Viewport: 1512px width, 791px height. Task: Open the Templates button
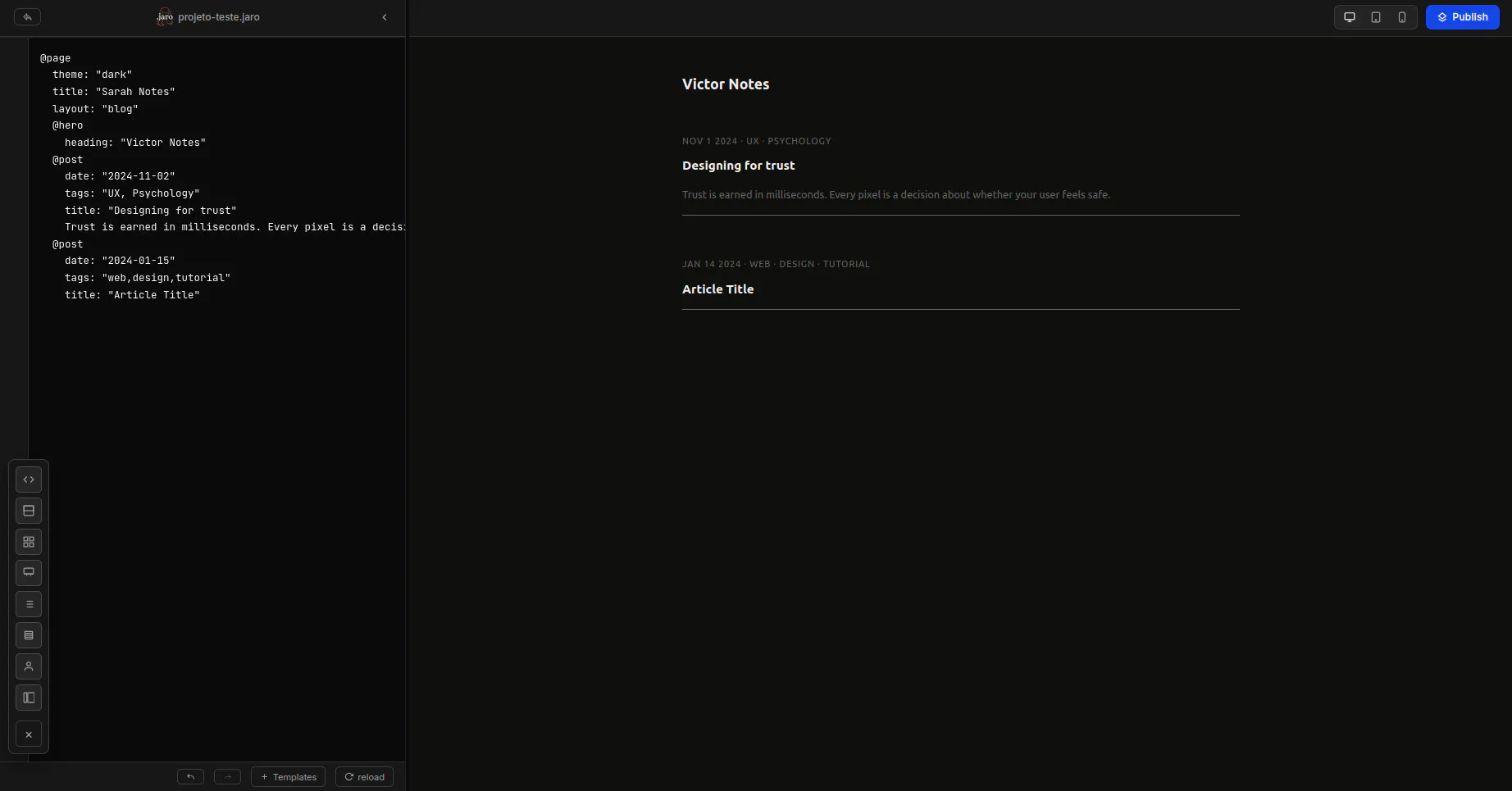pos(289,777)
